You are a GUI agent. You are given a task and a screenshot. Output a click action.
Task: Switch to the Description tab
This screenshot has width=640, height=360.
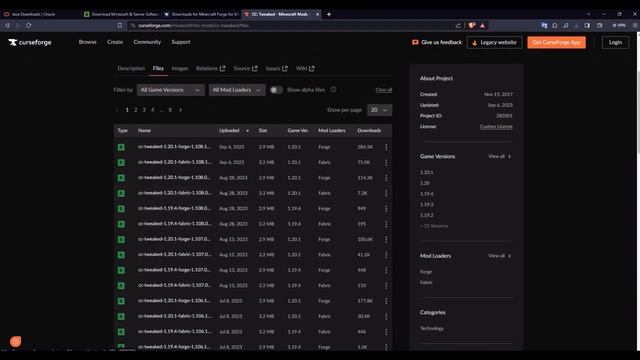point(131,69)
